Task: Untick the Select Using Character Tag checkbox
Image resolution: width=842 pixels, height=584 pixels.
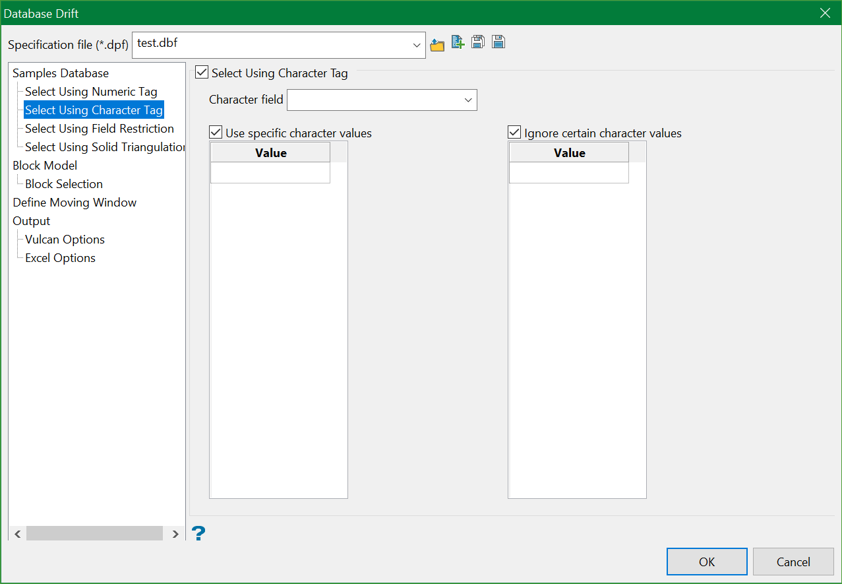Action: click(202, 72)
